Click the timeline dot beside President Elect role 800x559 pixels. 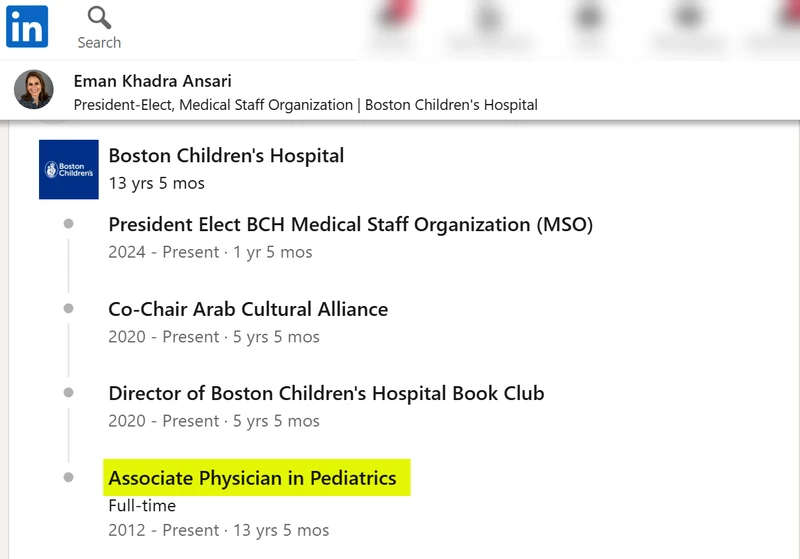(68, 224)
